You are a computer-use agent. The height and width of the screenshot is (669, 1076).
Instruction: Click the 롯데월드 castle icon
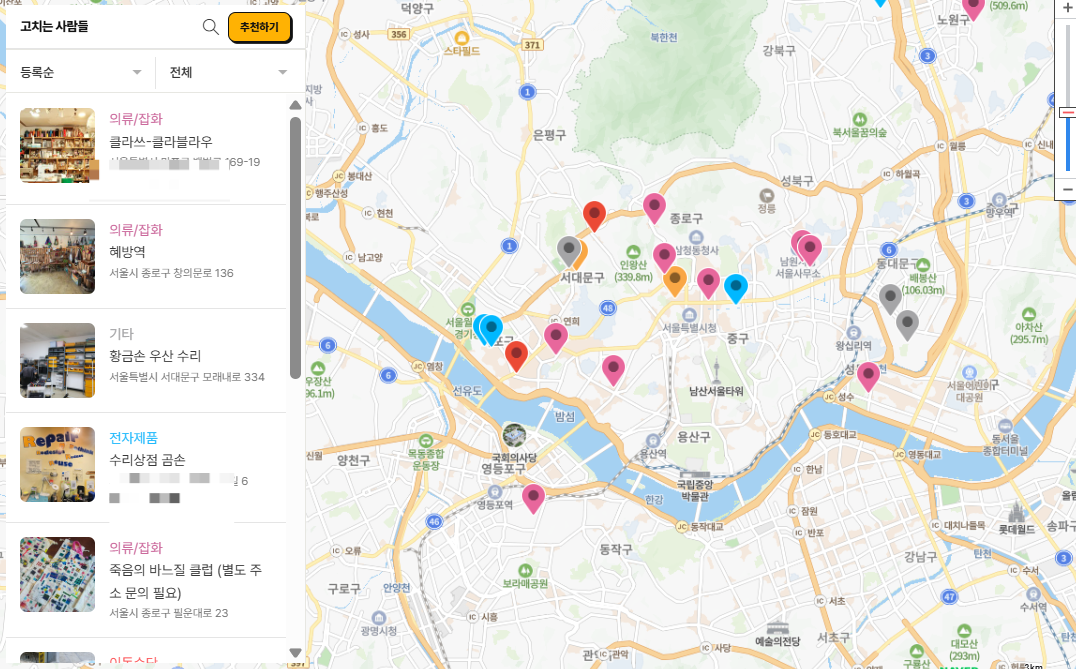[x=1016, y=513]
